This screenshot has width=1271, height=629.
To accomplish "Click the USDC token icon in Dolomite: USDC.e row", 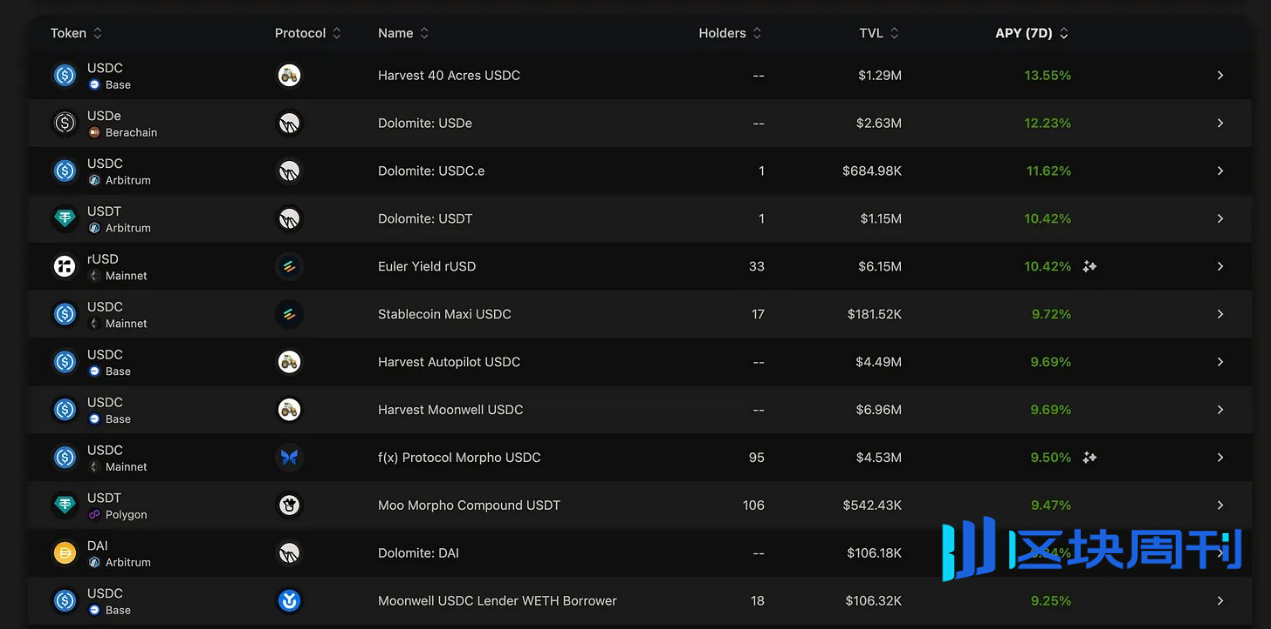I will (65, 171).
